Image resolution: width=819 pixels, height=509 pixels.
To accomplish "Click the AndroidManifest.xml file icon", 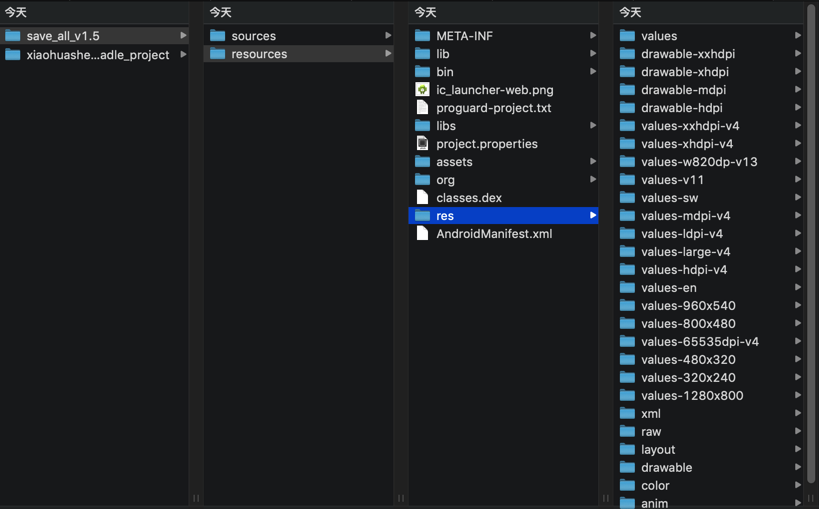I will coord(422,234).
